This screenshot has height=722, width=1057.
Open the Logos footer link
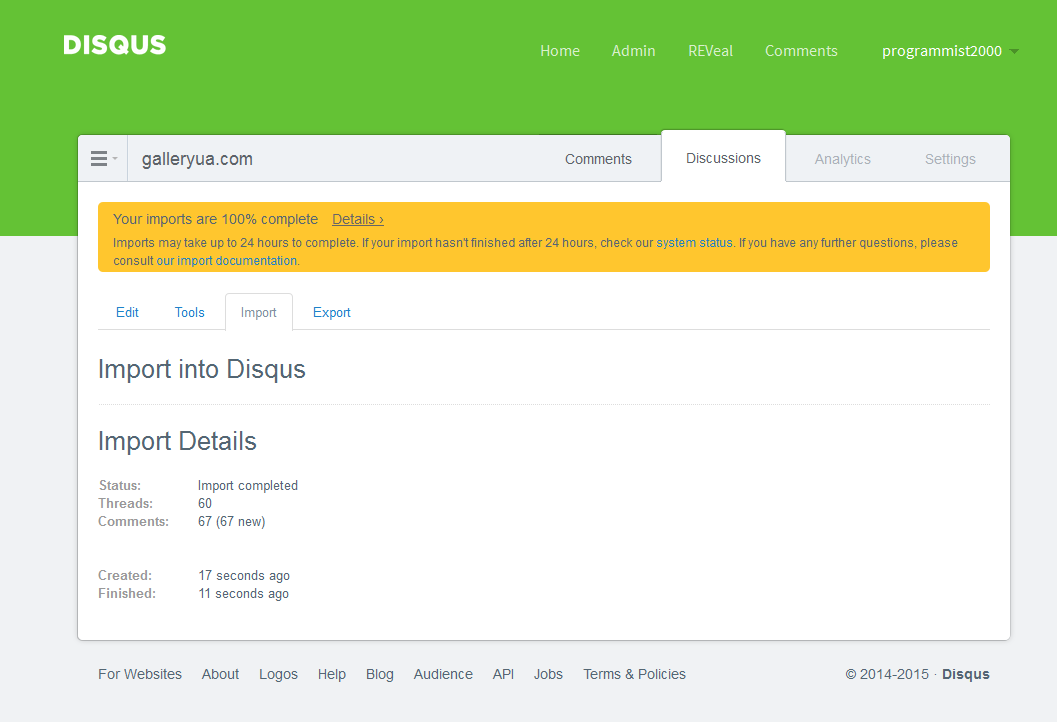coord(278,674)
